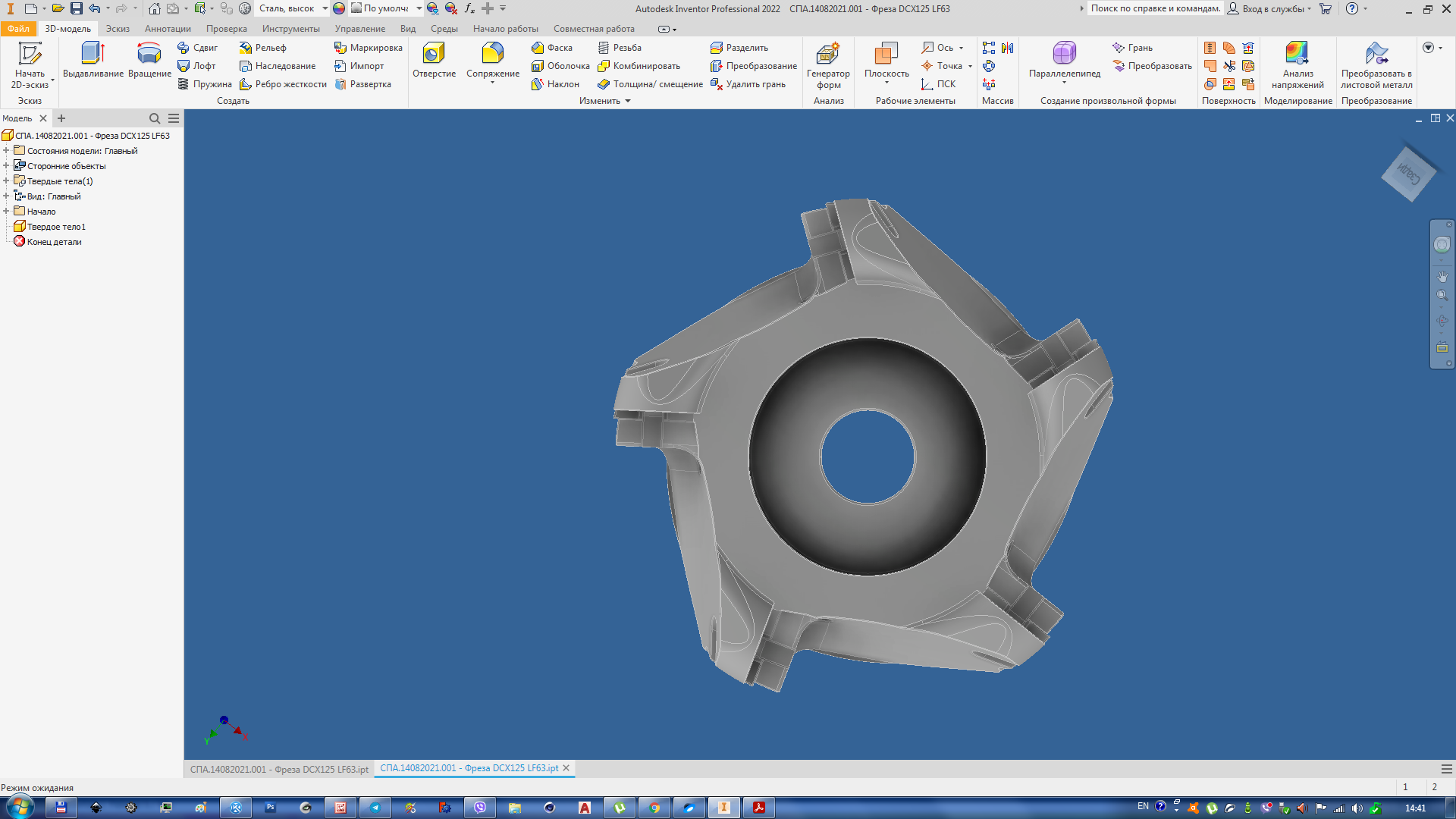The height and width of the screenshot is (819, 1456).
Task: Open Google Chrome from the taskbar
Action: pos(654,808)
